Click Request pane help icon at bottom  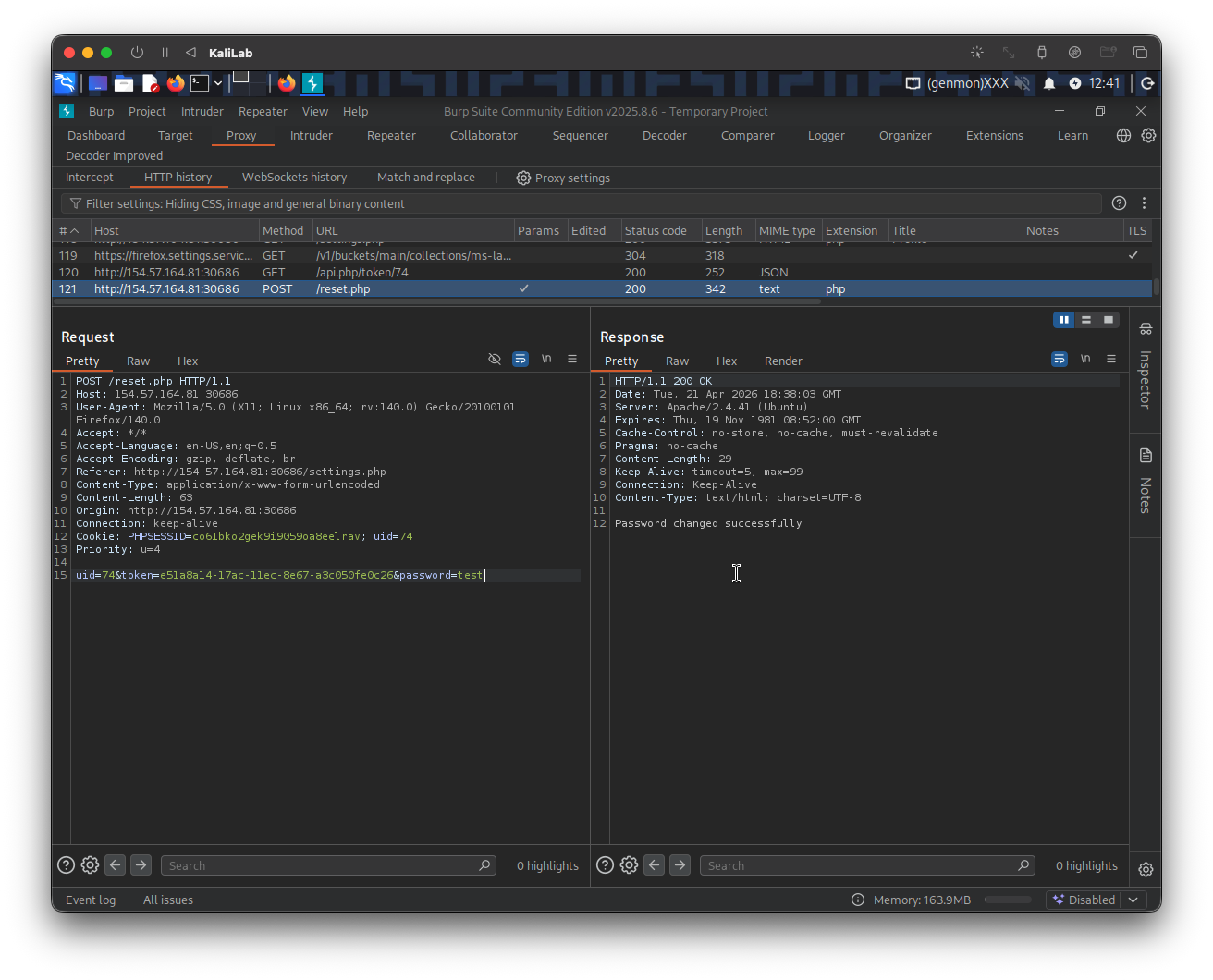[66, 865]
